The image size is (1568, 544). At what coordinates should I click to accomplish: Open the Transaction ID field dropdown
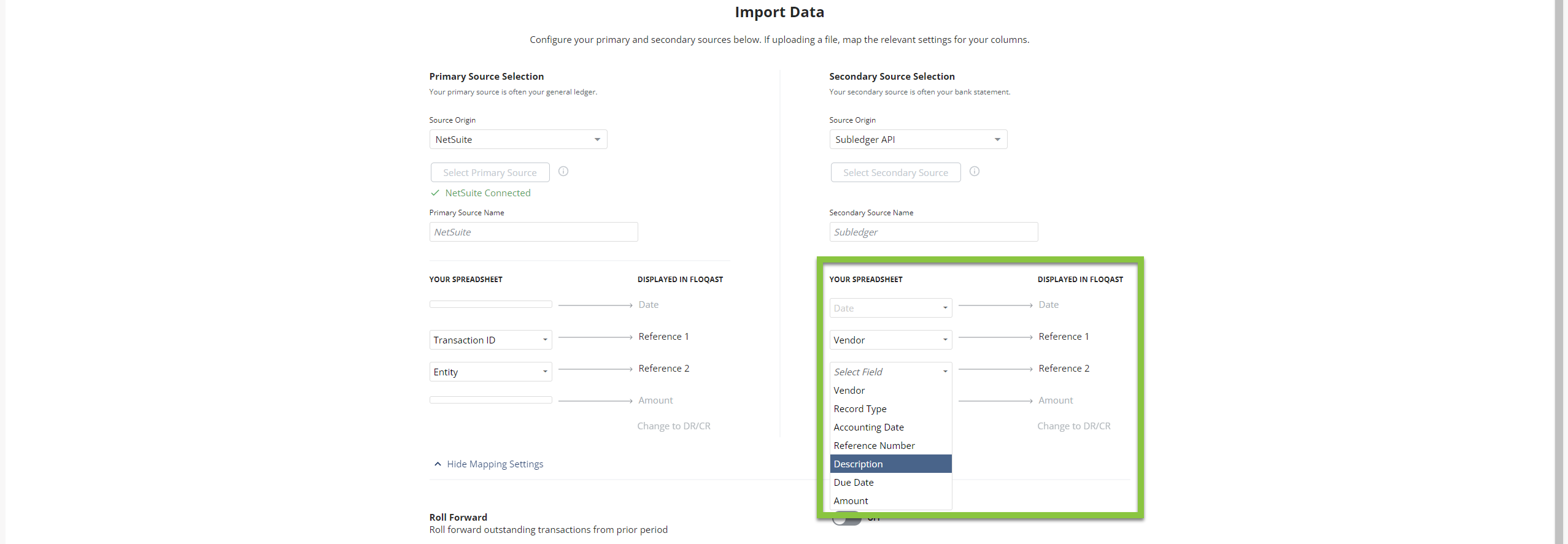pos(490,340)
